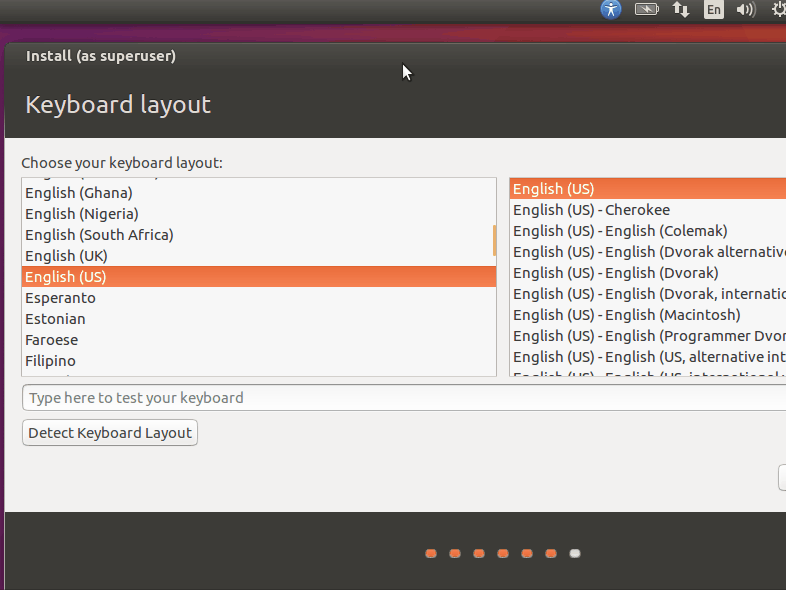Select Estonian layout
The image size is (786, 590).
tap(259, 319)
